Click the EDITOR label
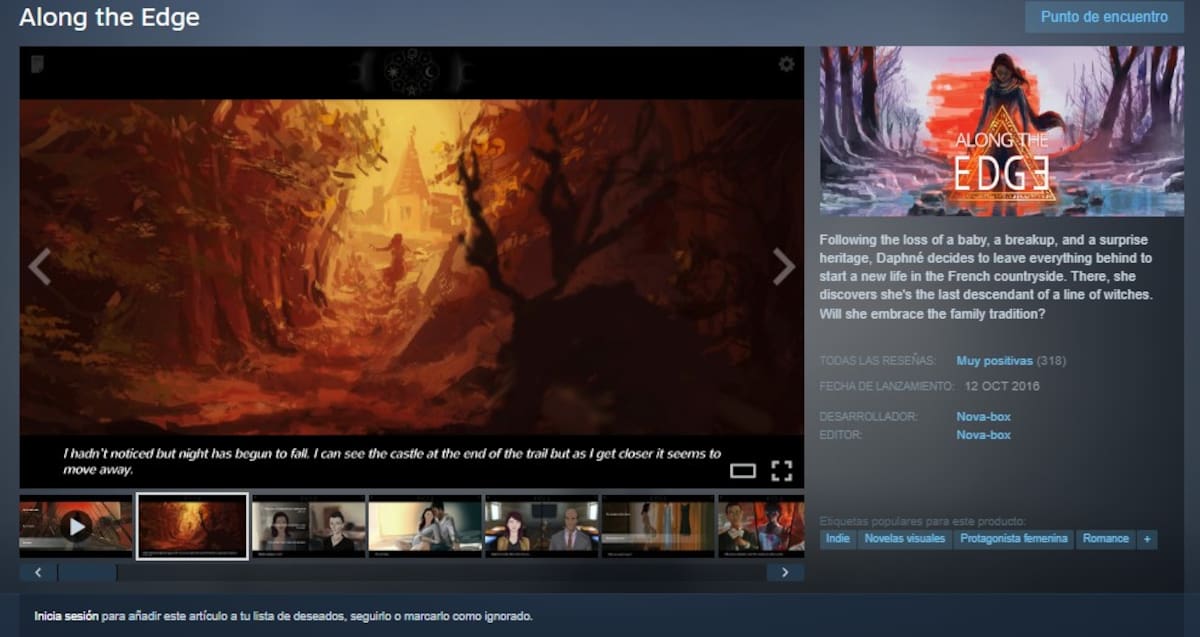The height and width of the screenshot is (637, 1200). (841, 435)
